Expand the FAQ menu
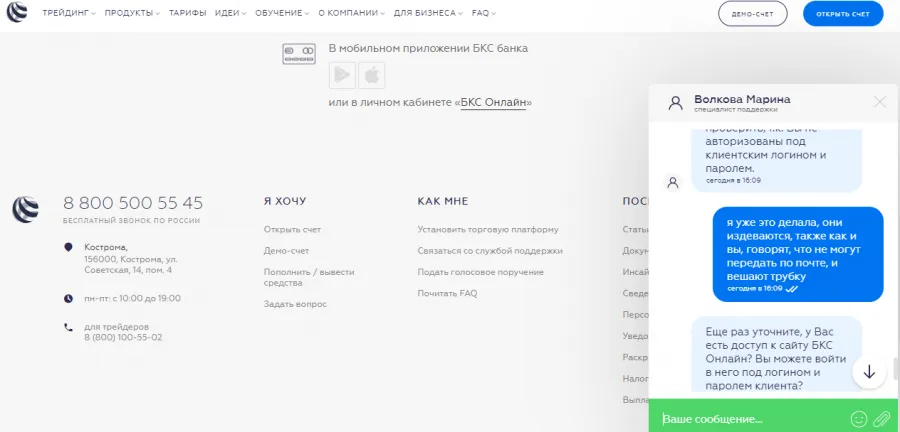The height and width of the screenshot is (432, 900). pyautogui.click(x=484, y=13)
